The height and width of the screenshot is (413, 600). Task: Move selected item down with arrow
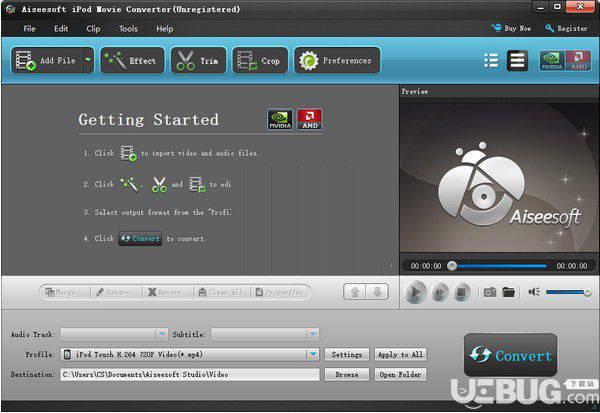click(x=377, y=292)
